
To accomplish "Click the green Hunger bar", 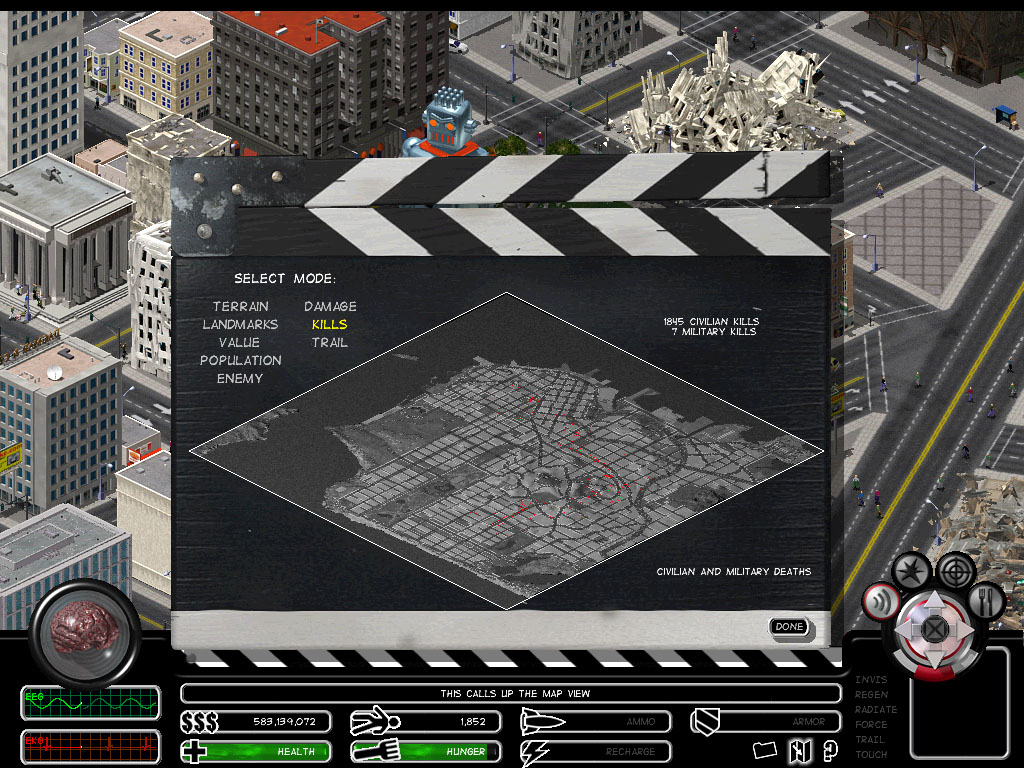I will 448,752.
